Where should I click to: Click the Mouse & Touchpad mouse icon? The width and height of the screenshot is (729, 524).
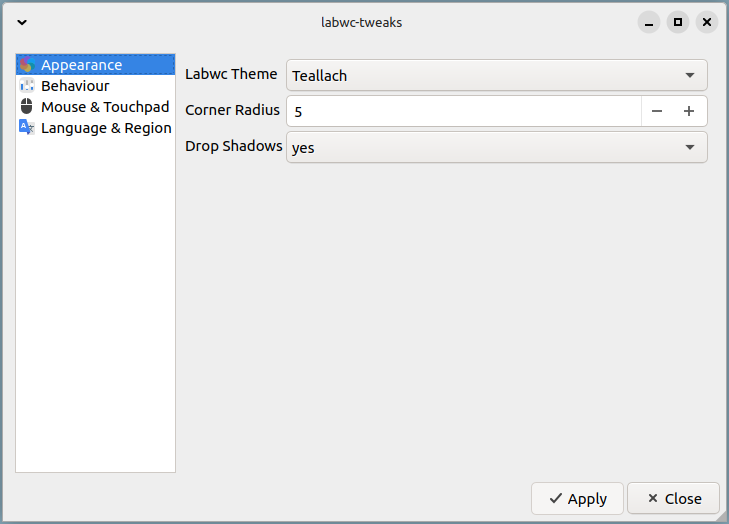click(x=27, y=107)
